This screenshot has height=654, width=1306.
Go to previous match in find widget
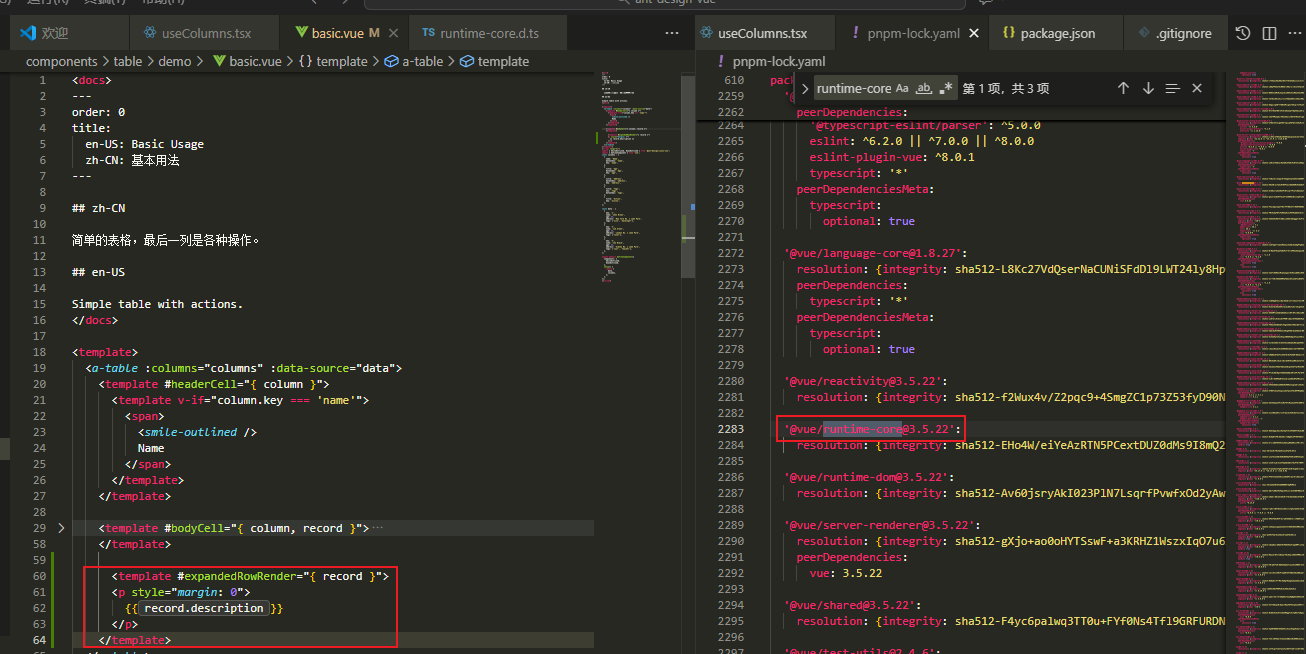point(1123,89)
